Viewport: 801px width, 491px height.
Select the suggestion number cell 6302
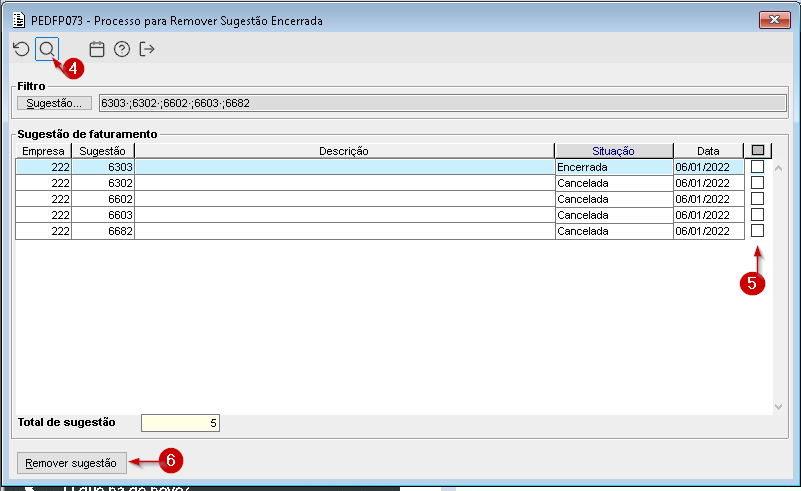tap(103, 183)
